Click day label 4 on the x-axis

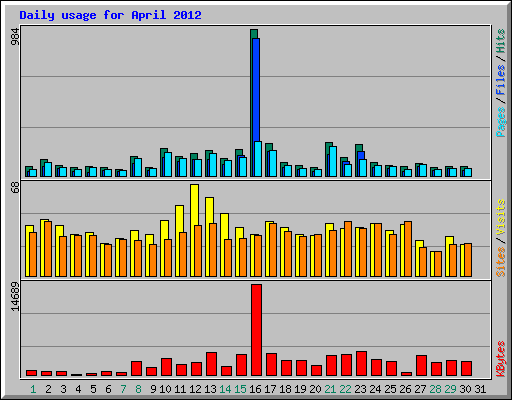(78, 389)
